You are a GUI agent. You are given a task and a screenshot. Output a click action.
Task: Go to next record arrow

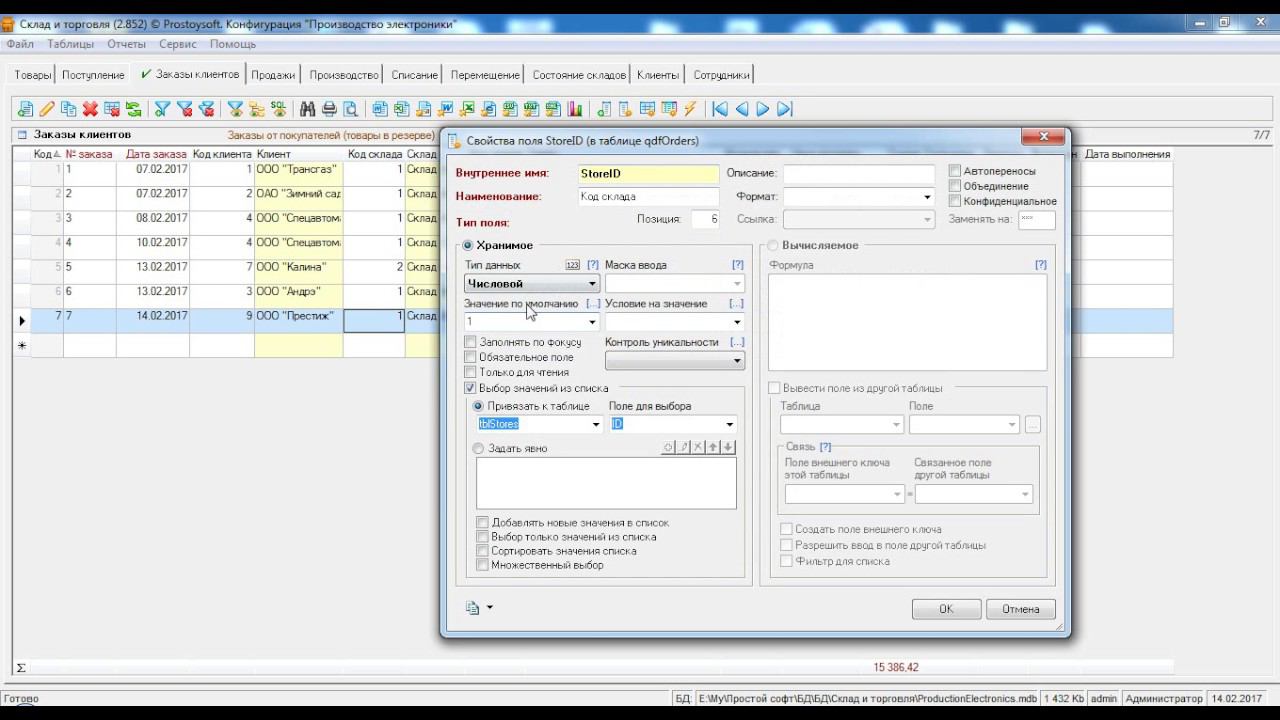pyautogui.click(x=763, y=109)
